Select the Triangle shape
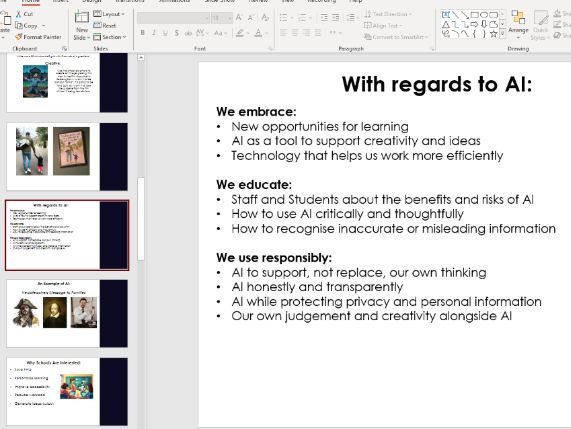Screen dimensions: 571x429 445,24
